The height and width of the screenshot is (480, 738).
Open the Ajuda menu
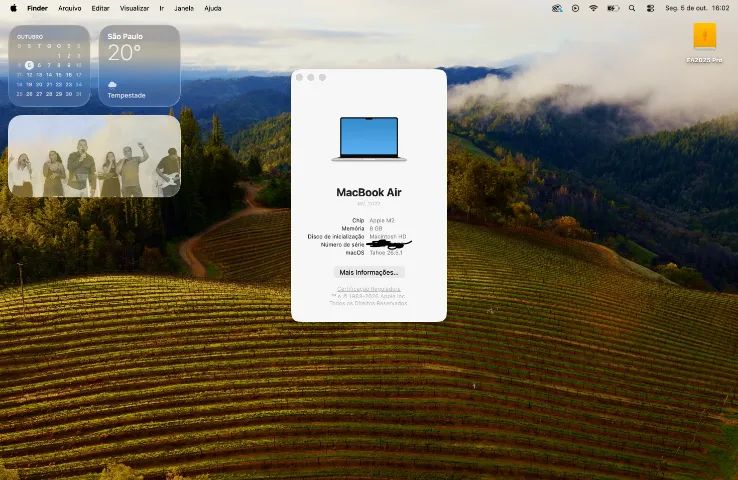(213, 8)
